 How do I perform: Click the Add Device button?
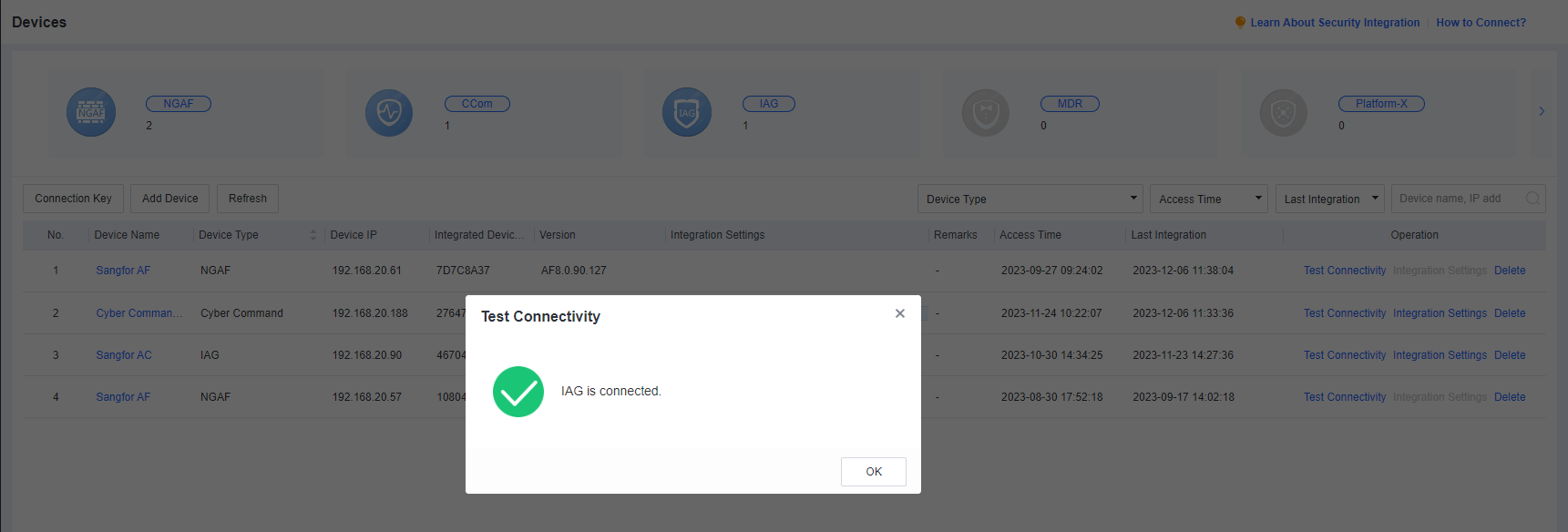click(169, 199)
